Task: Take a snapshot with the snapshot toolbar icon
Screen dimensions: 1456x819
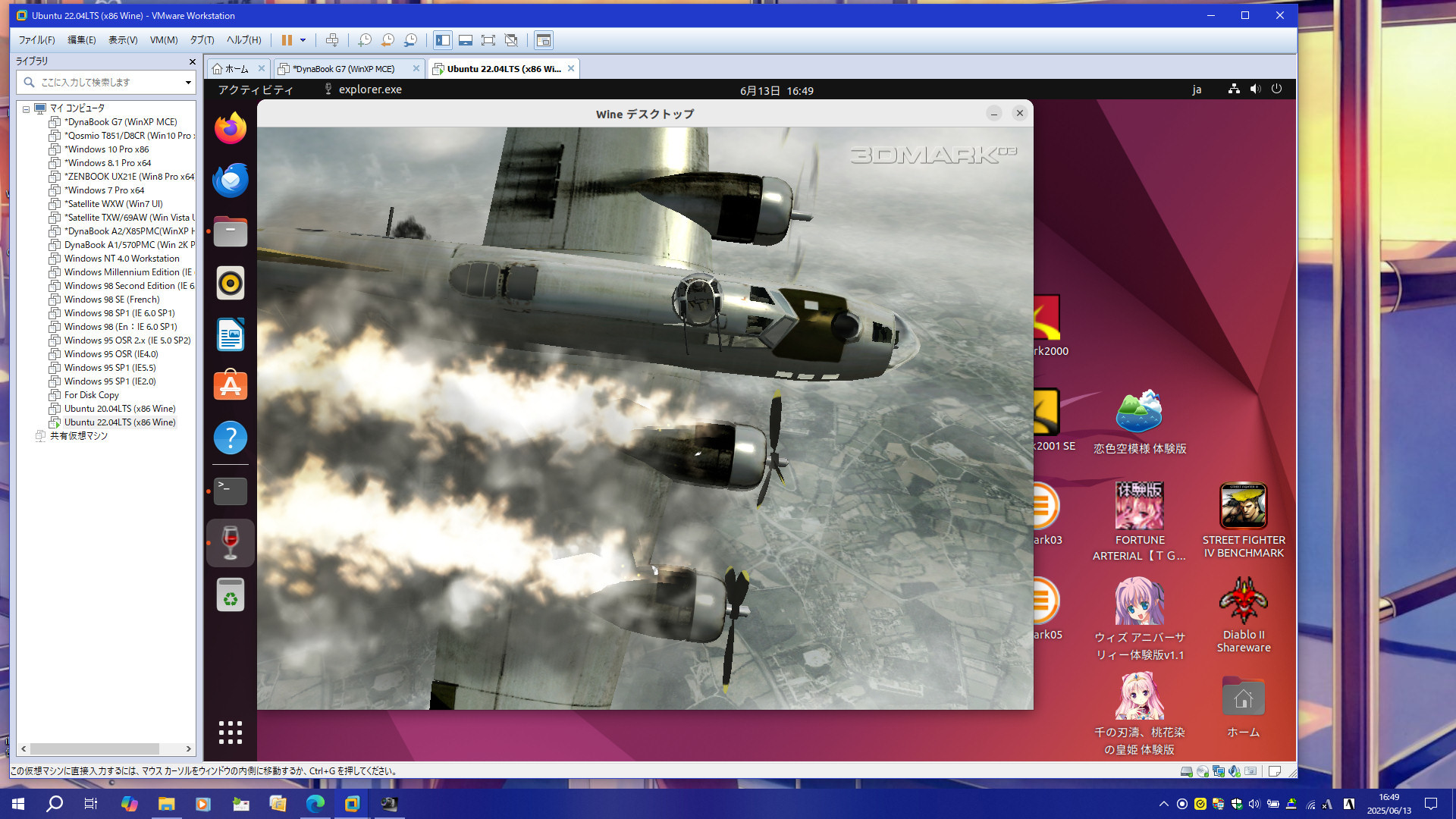Action: (365, 40)
